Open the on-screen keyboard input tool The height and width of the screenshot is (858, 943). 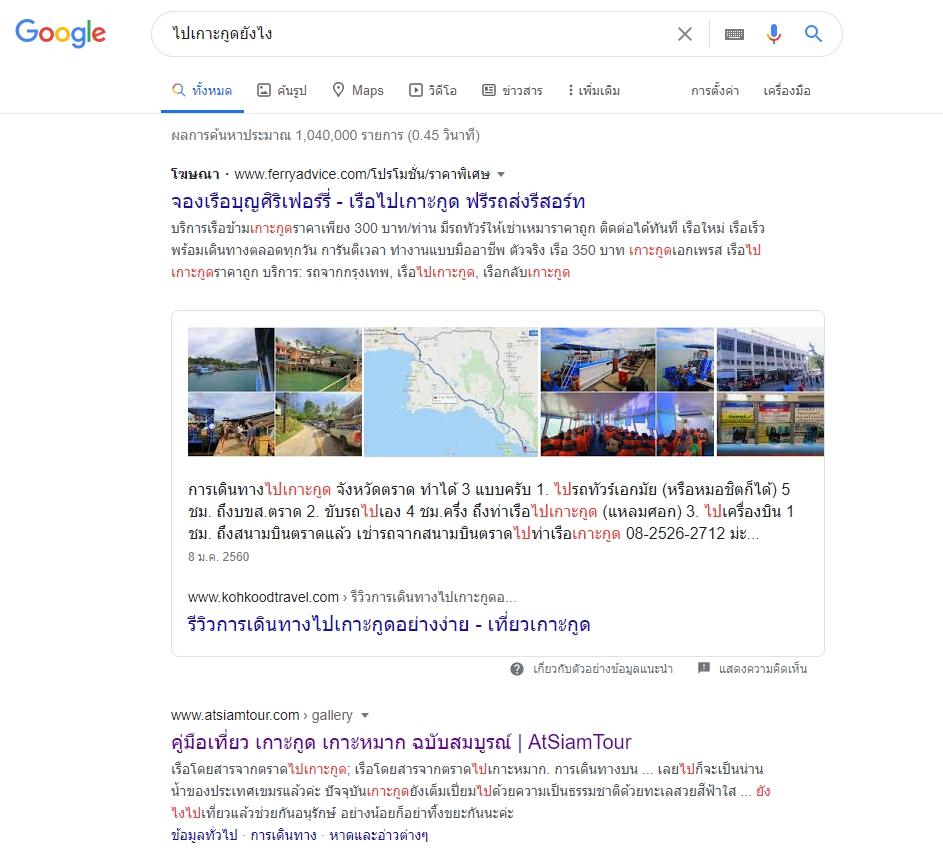tap(734, 34)
